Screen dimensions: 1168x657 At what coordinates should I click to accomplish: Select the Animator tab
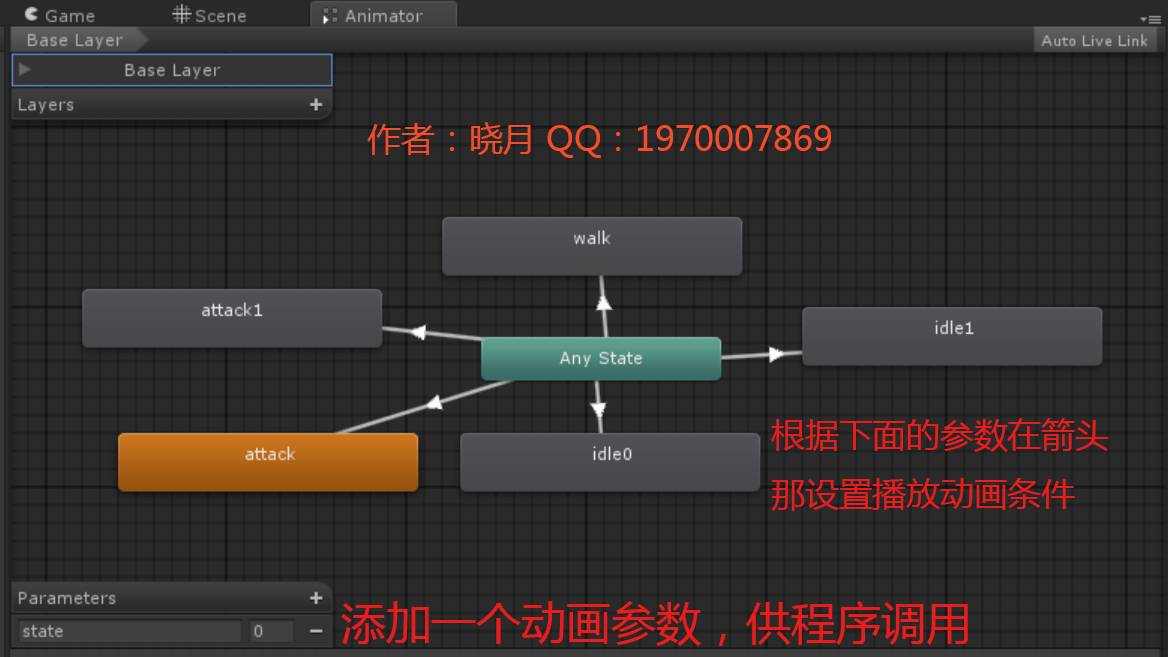tap(383, 15)
